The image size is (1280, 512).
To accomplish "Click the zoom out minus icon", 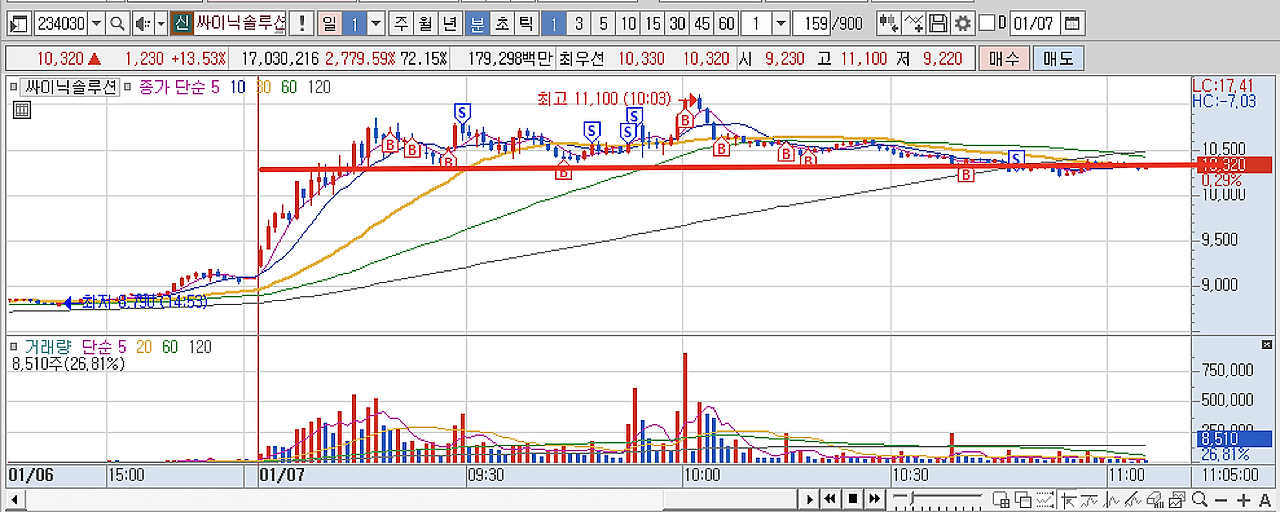I will [x=1221, y=500].
